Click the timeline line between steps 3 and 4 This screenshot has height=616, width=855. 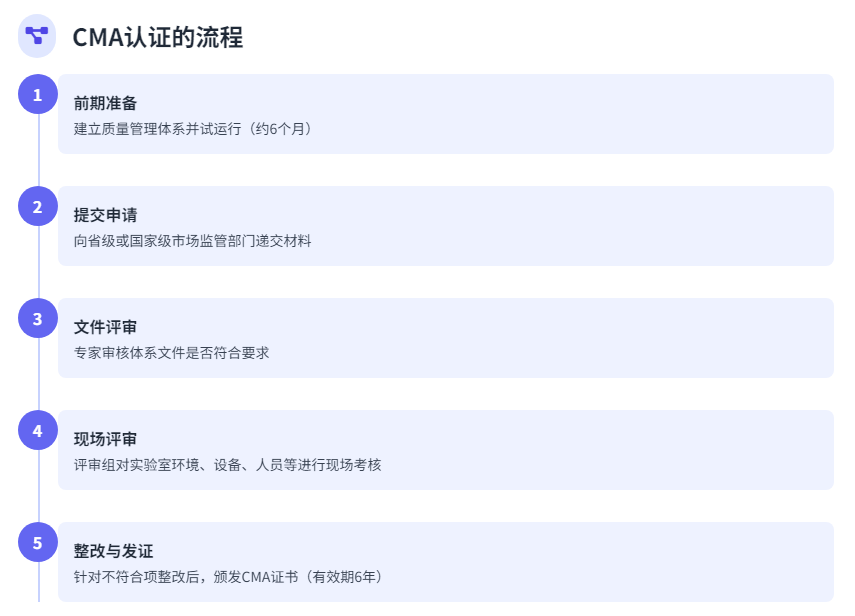tap(39, 375)
